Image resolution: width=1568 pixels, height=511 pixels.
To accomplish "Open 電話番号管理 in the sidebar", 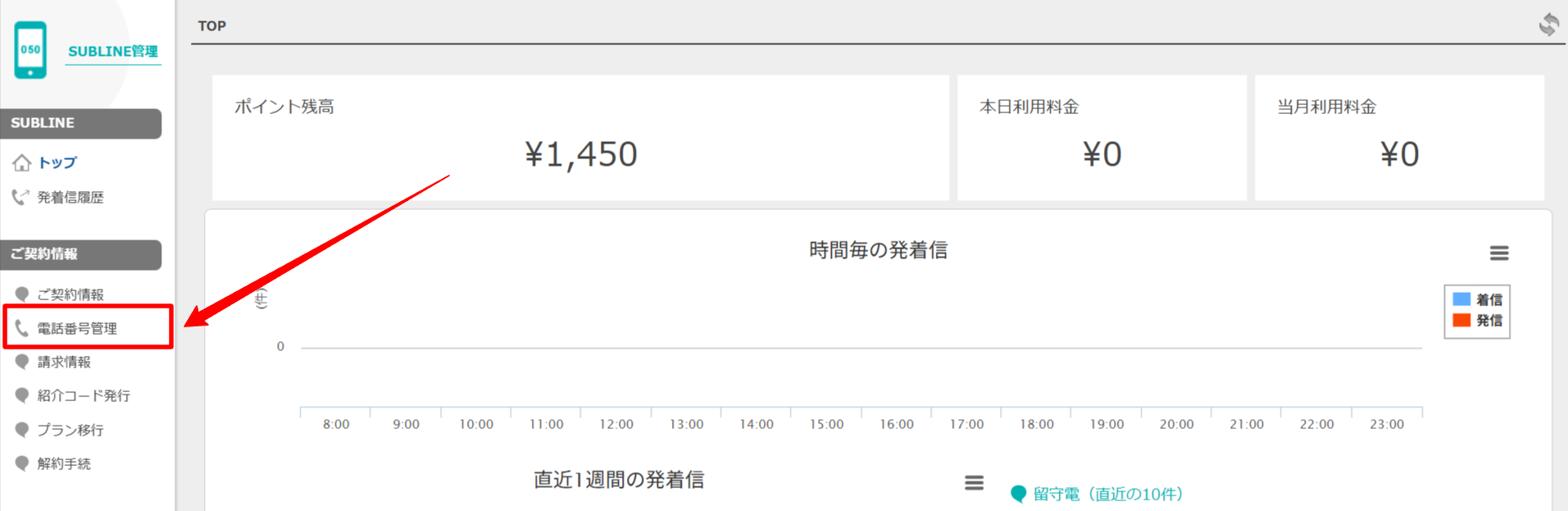I will point(77,328).
